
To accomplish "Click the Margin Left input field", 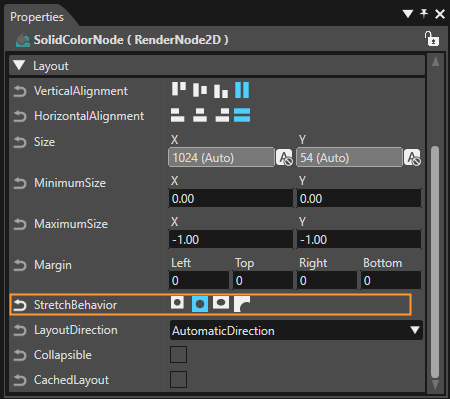I will point(199,280).
